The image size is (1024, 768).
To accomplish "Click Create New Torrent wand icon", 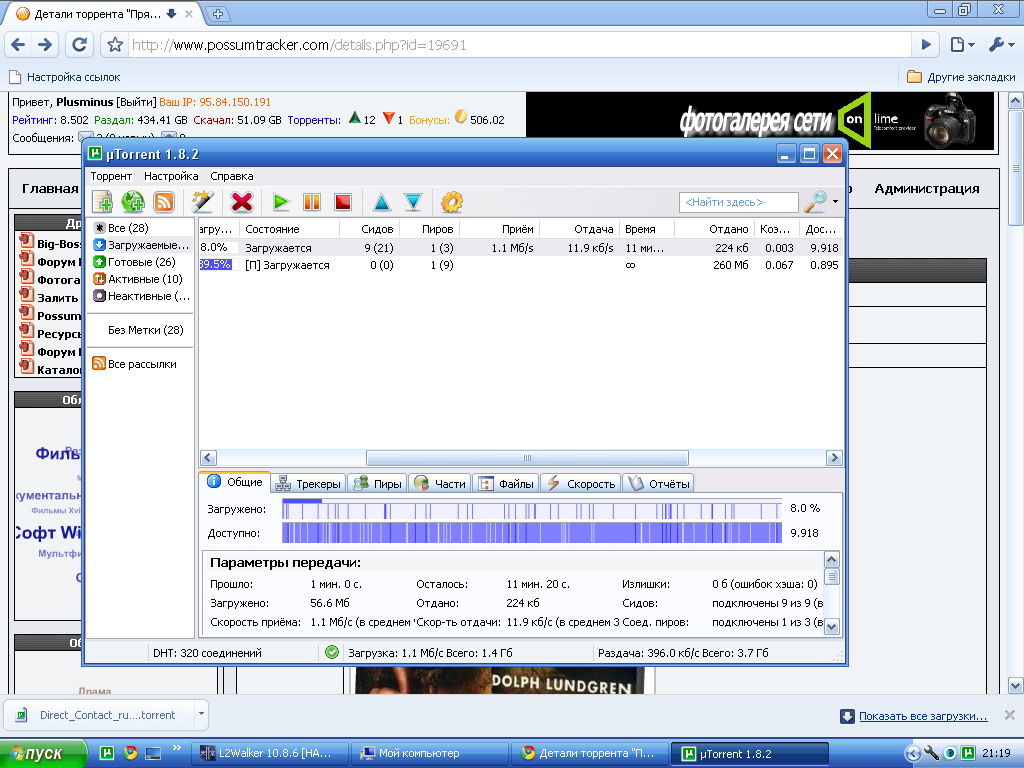I will click(x=203, y=202).
